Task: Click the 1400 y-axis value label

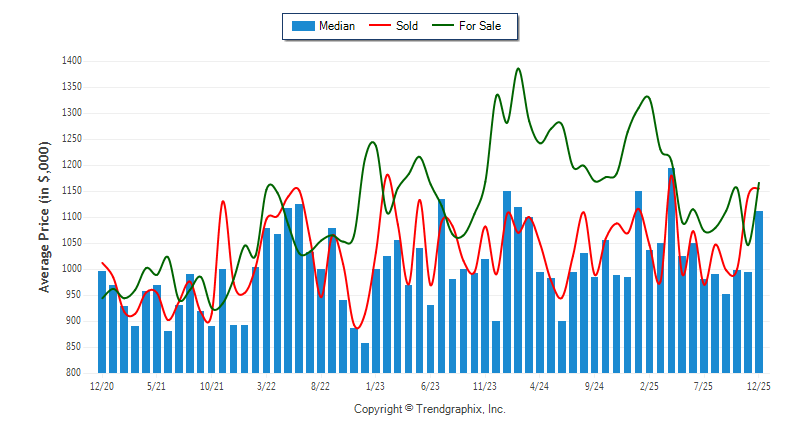Action: coord(70,61)
